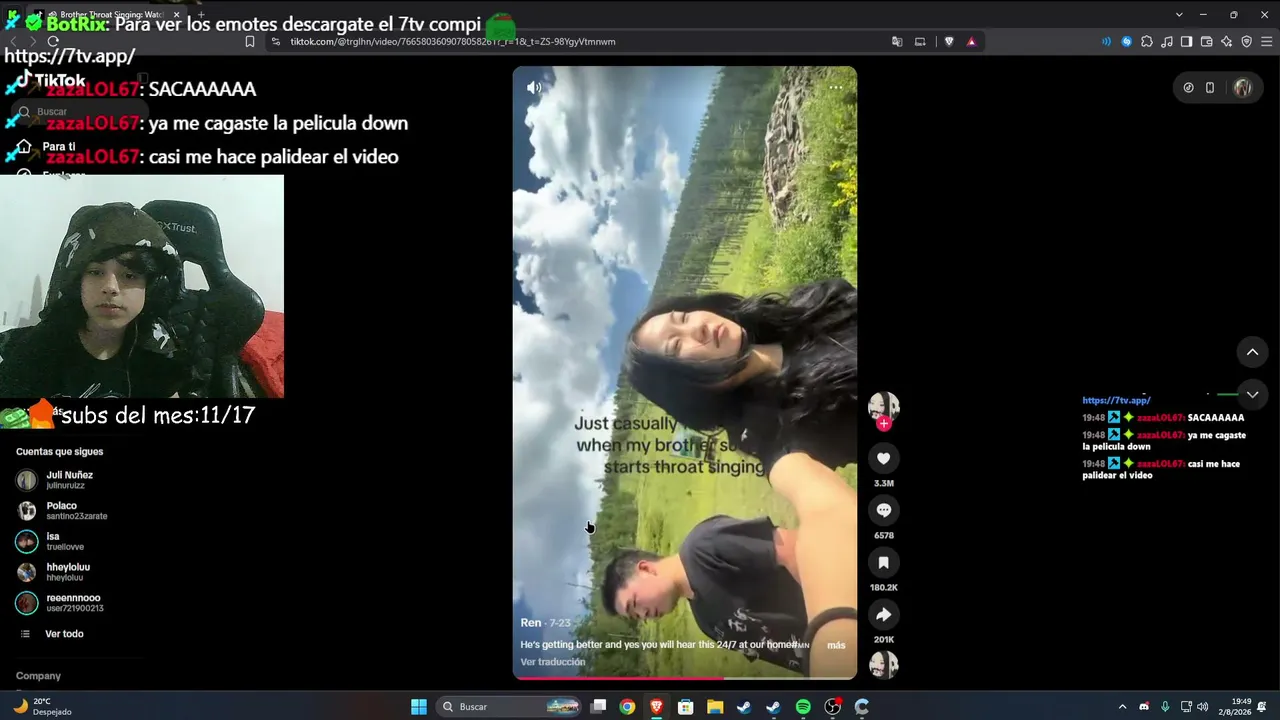Reload the page with refresh button
This screenshot has height=720, width=1280.
(x=53, y=42)
